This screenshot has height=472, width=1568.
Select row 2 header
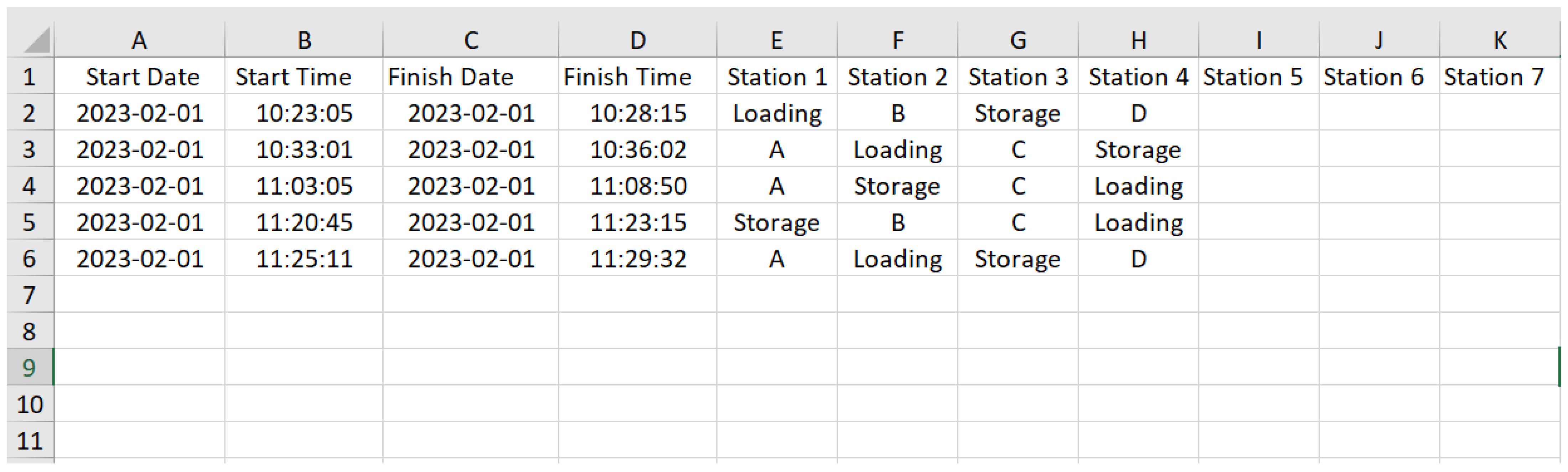(29, 113)
